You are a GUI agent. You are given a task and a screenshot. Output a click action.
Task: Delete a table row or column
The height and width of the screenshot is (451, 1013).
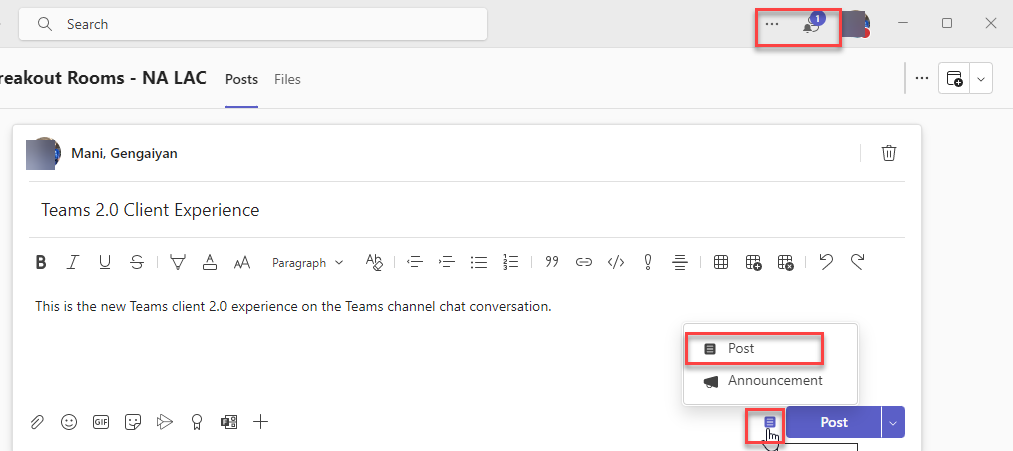click(786, 262)
